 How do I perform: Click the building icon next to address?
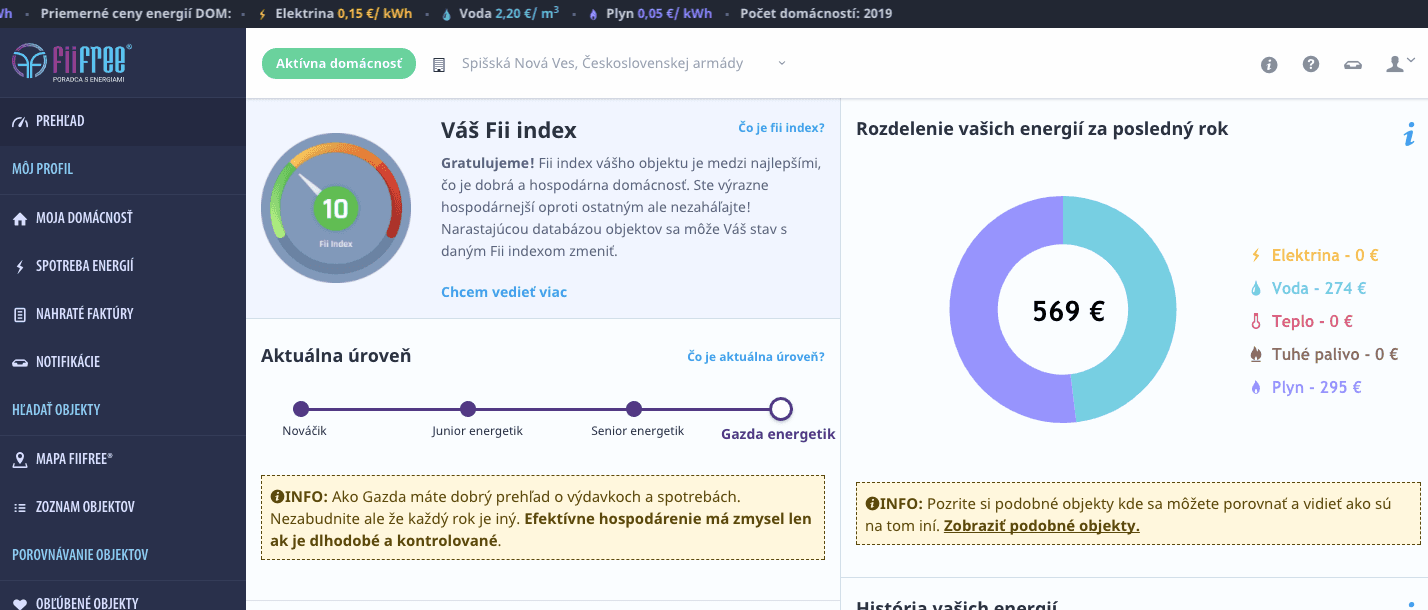pyautogui.click(x=438, y=65)
